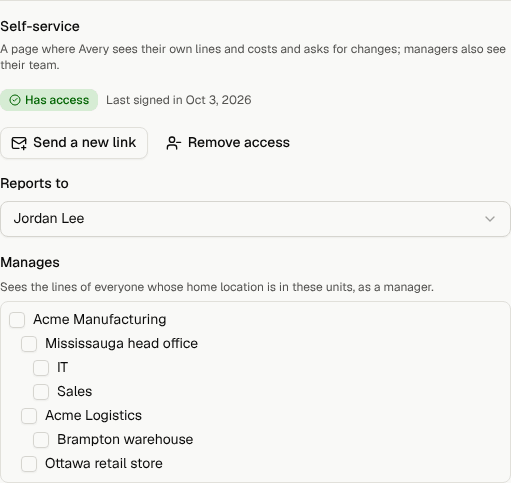This screenshot has height=483, width=511.
Task: Click the Mississauga head office label
Action: [x=121, y=343]
